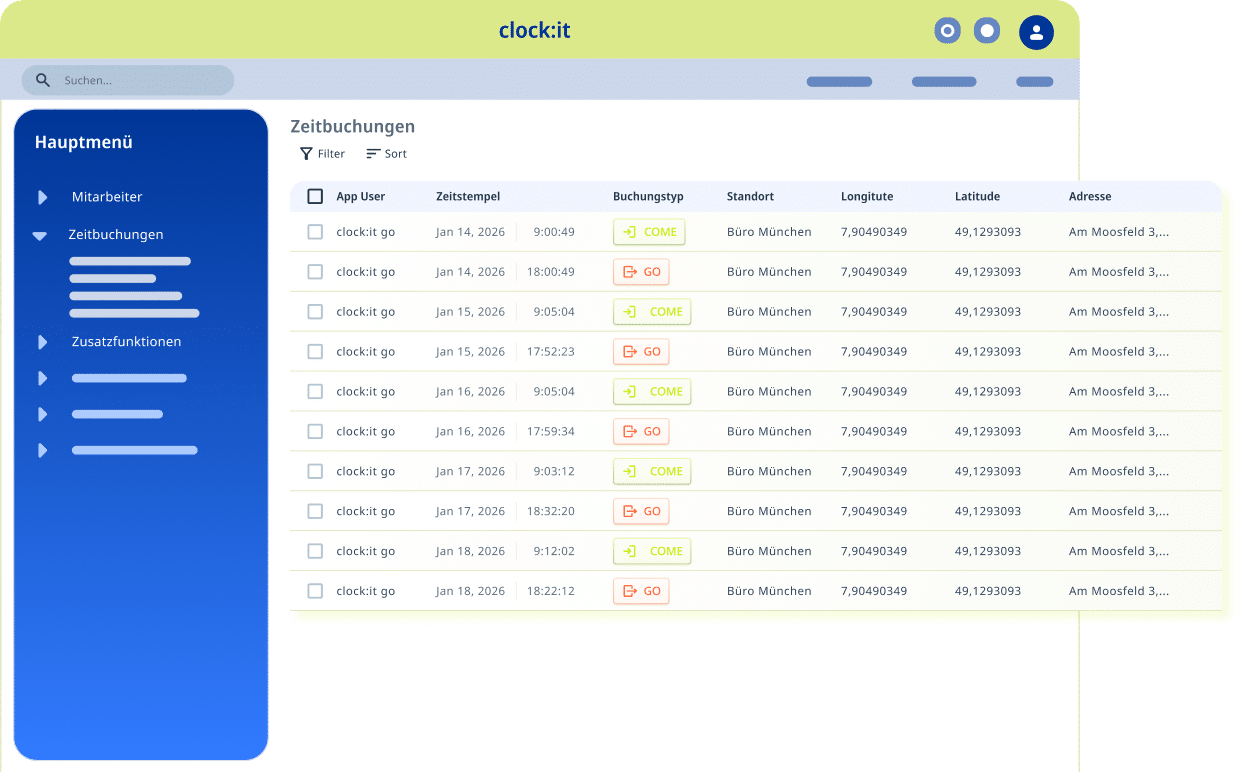
Task: Click the Buchungstyp column header
Action: click(648, 197)
